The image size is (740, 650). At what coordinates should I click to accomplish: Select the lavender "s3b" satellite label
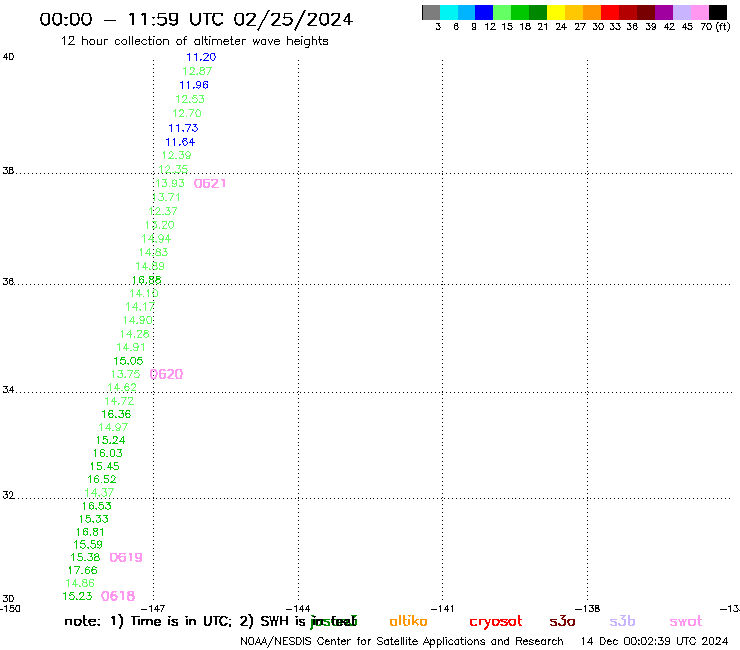pyautogui.click(x=622, y=621)
